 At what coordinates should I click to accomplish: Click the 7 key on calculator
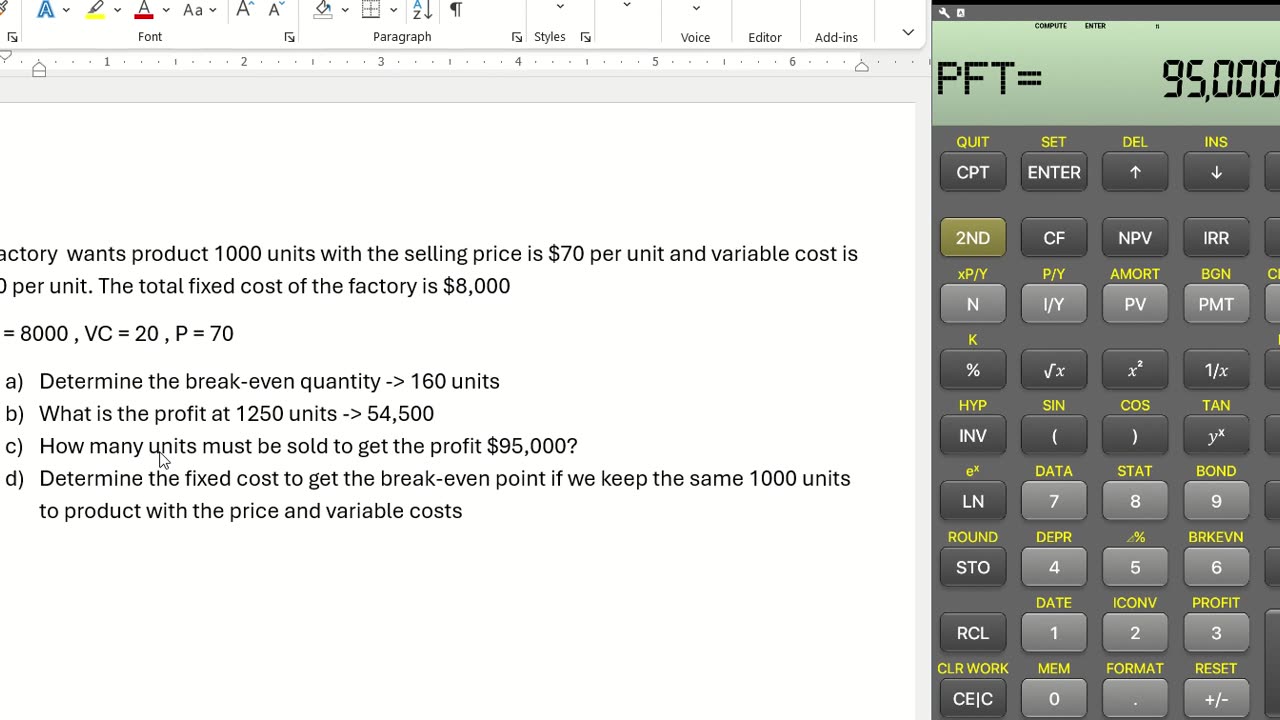coord(1054,501)
